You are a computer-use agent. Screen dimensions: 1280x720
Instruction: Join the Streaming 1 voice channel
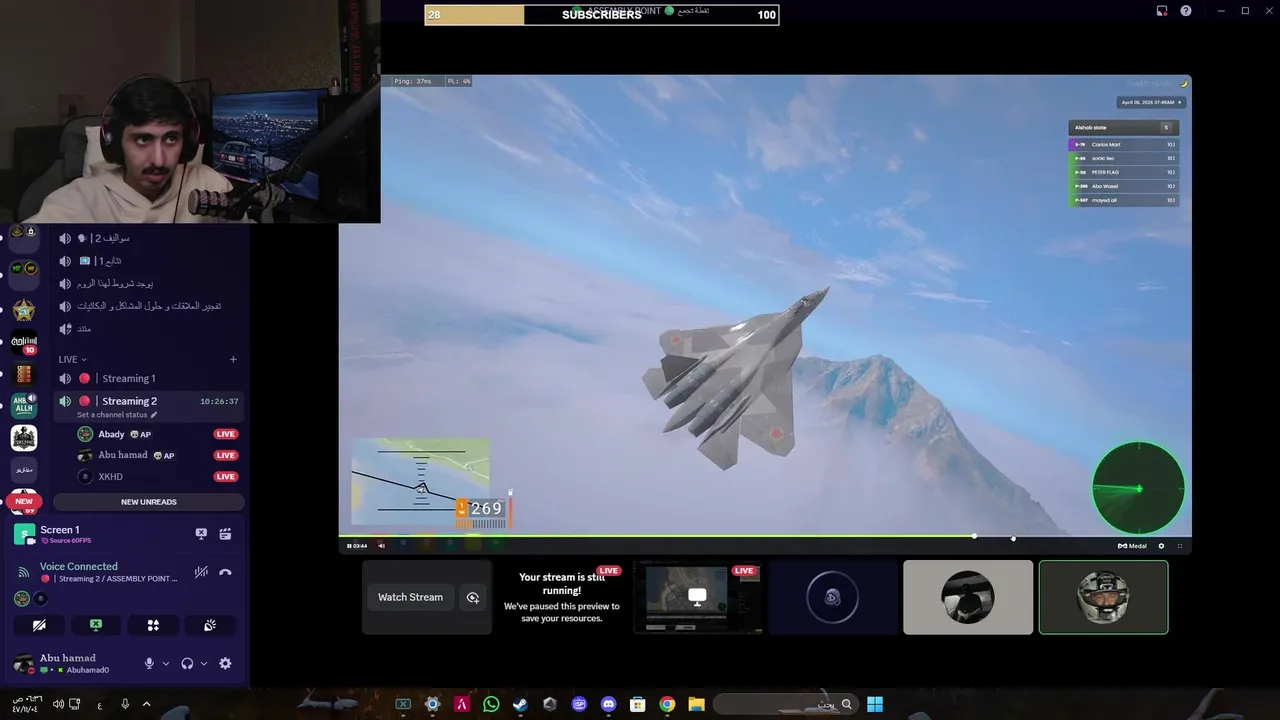click(148, 378)
